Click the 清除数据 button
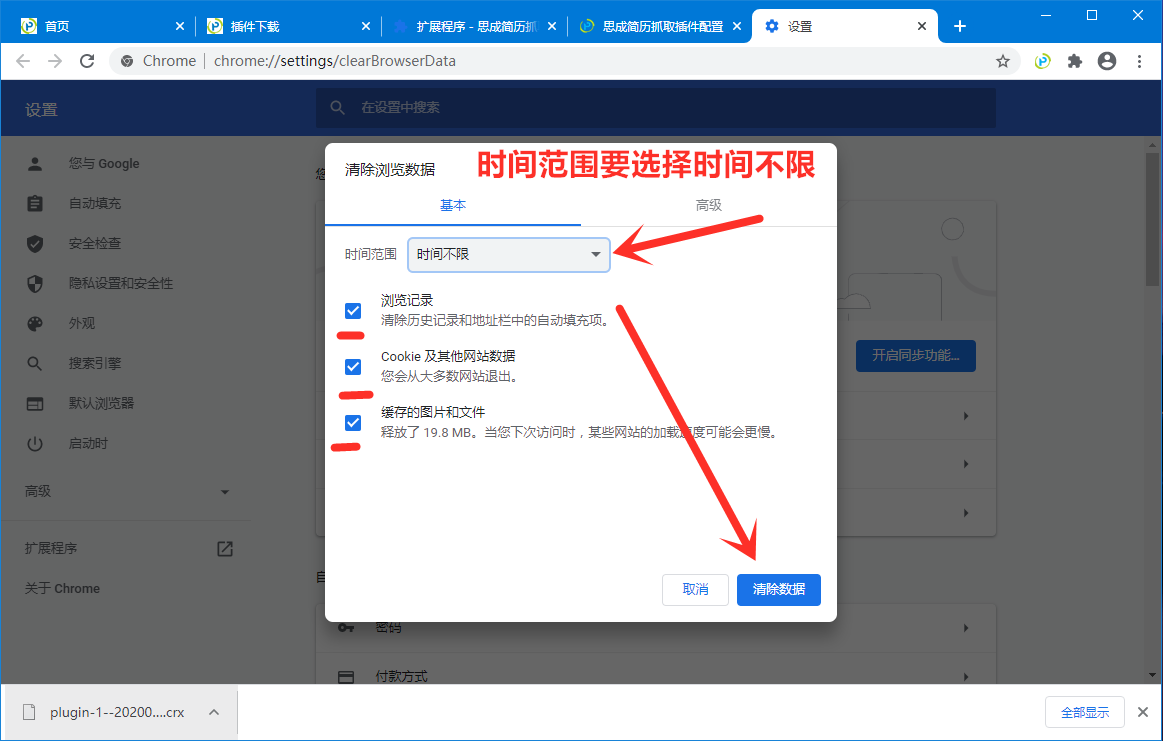The width and height of the screenshot is (1163, 741). 778,590
